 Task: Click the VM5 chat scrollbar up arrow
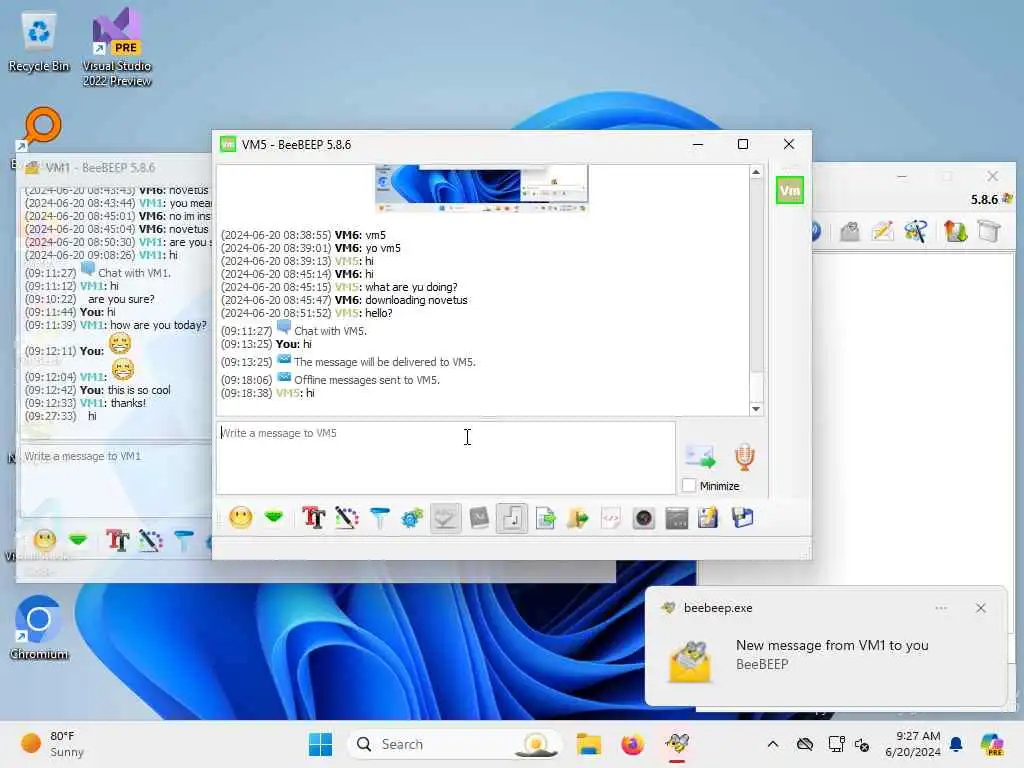coord(756,172)
